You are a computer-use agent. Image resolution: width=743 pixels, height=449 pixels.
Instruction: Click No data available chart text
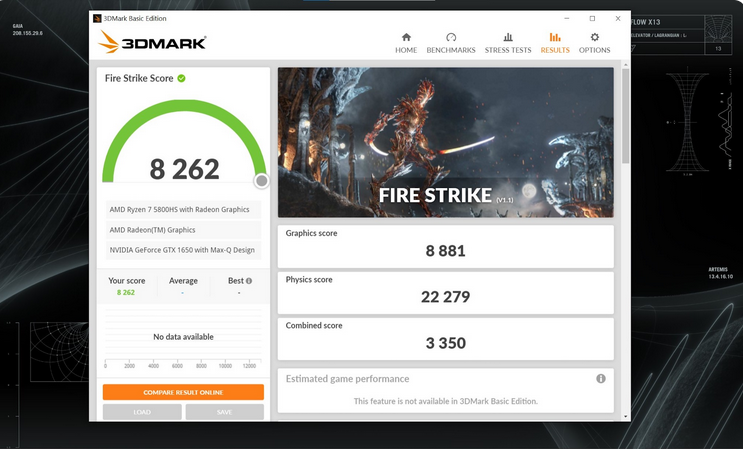tap(183, 337)
